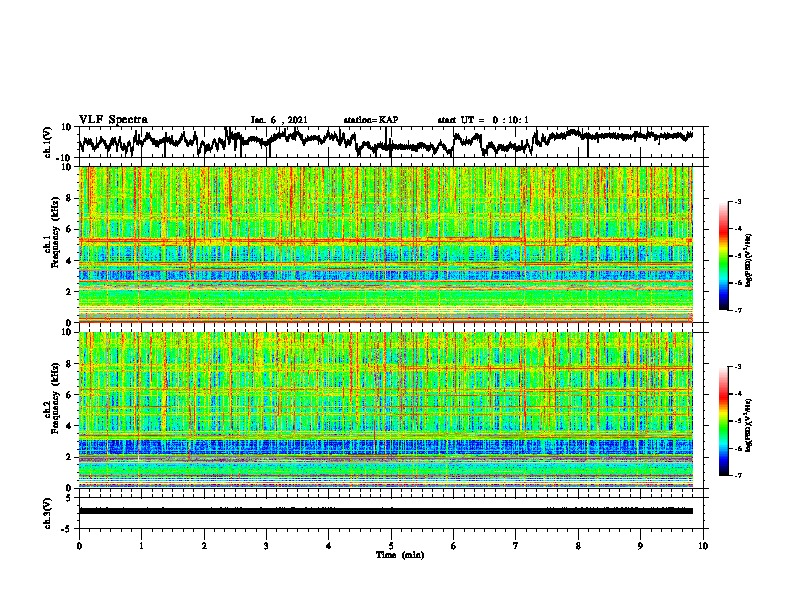Click the "6" tick on ch.1 frequency axis
792x612 pixels.
(69, 229)
